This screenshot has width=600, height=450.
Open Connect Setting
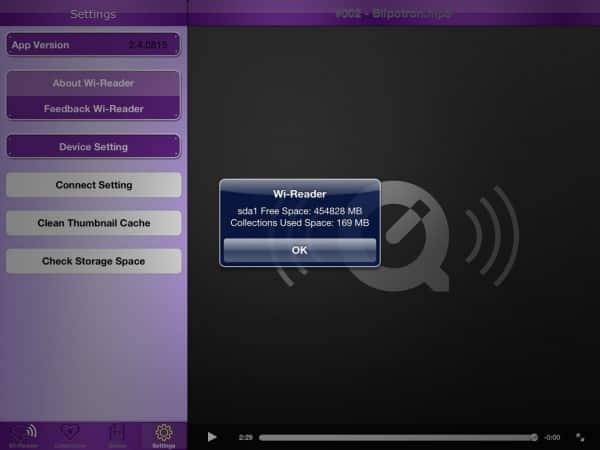click(x=94, y=185)
